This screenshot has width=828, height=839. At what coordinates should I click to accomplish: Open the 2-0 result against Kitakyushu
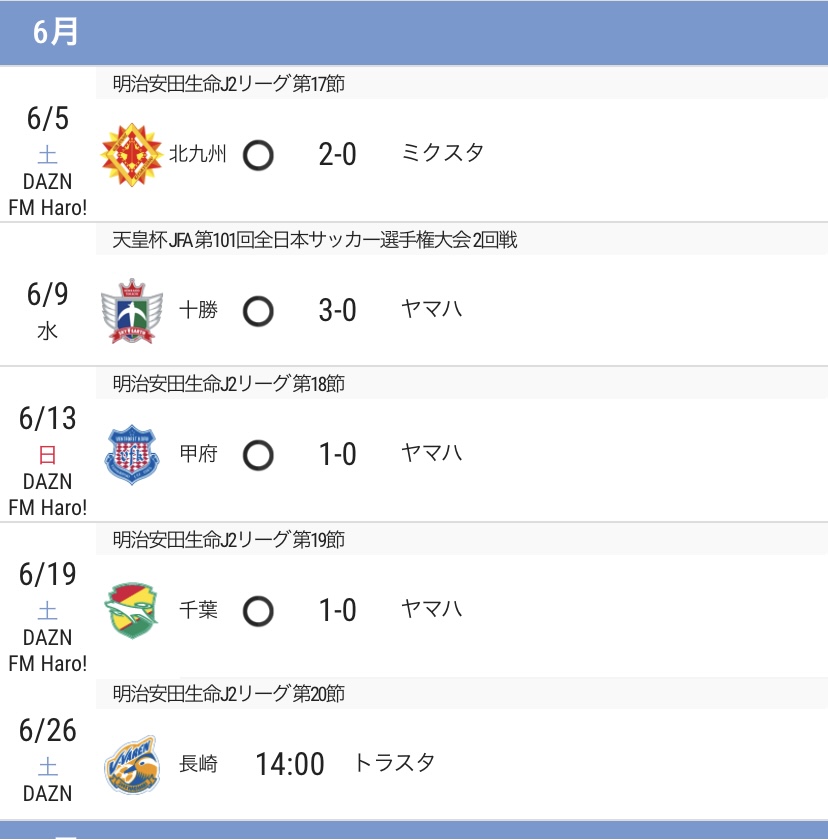[337, 155]
